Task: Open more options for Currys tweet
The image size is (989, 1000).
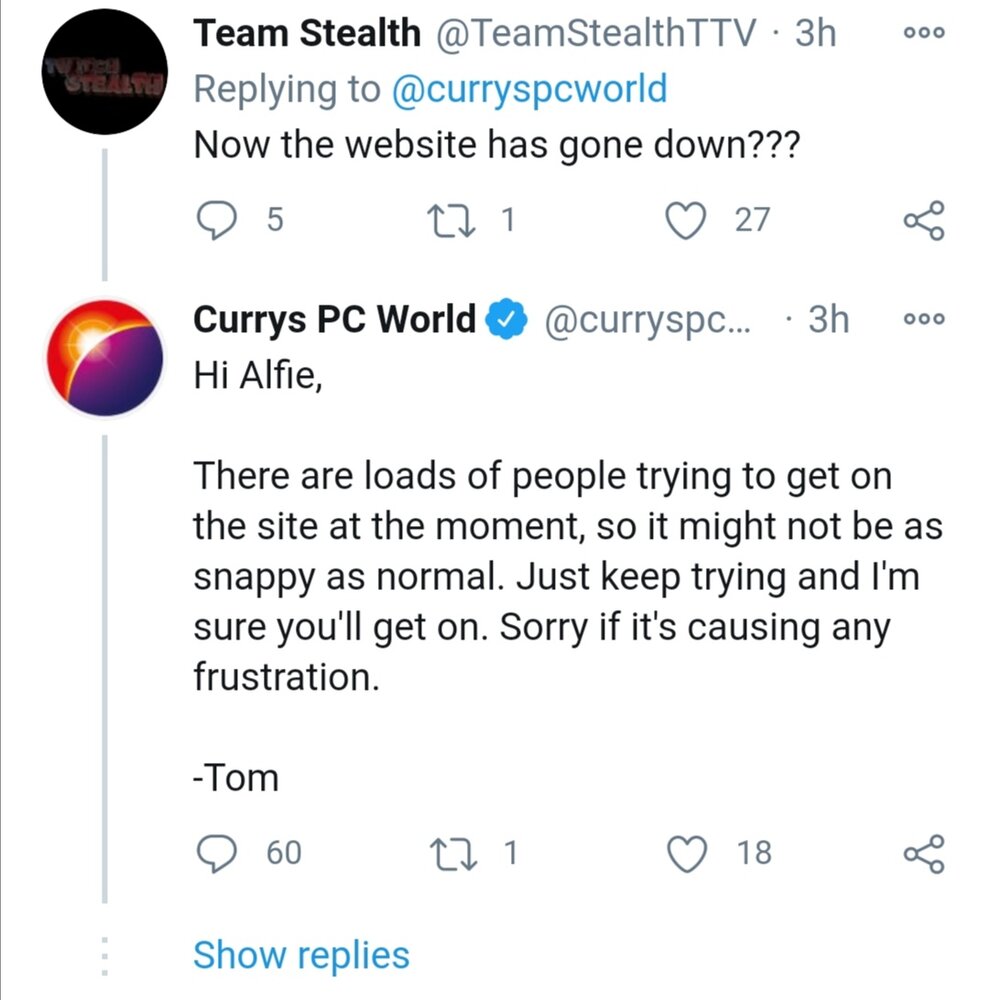Action: click(924, 319)
